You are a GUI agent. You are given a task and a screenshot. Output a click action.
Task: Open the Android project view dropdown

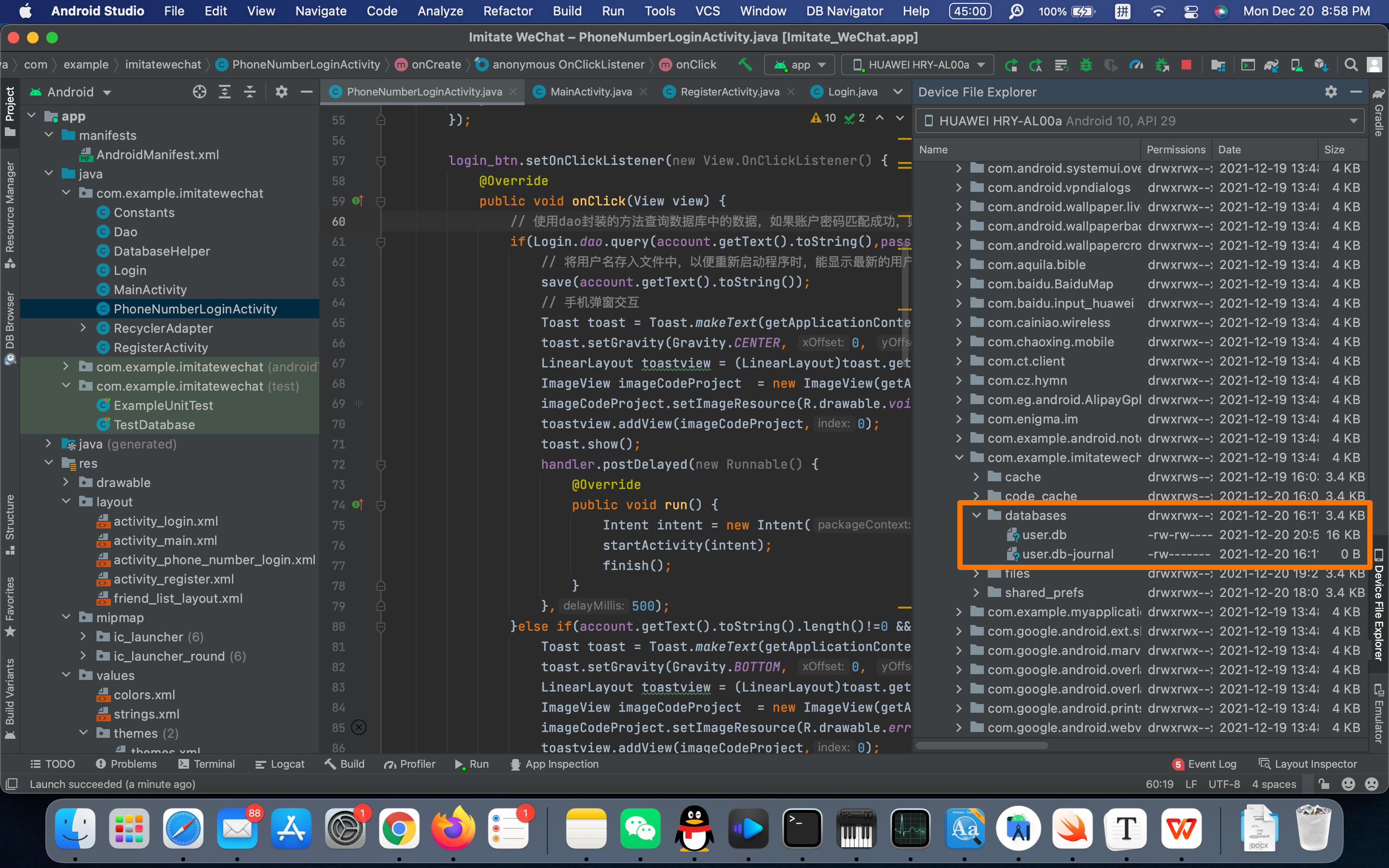70,92
